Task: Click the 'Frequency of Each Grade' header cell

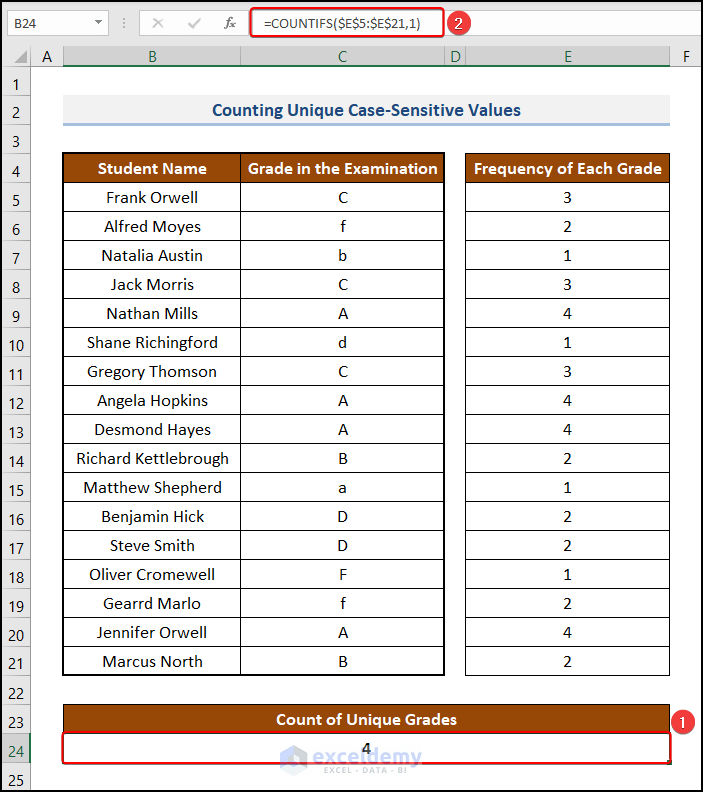Action: (568, 168)
